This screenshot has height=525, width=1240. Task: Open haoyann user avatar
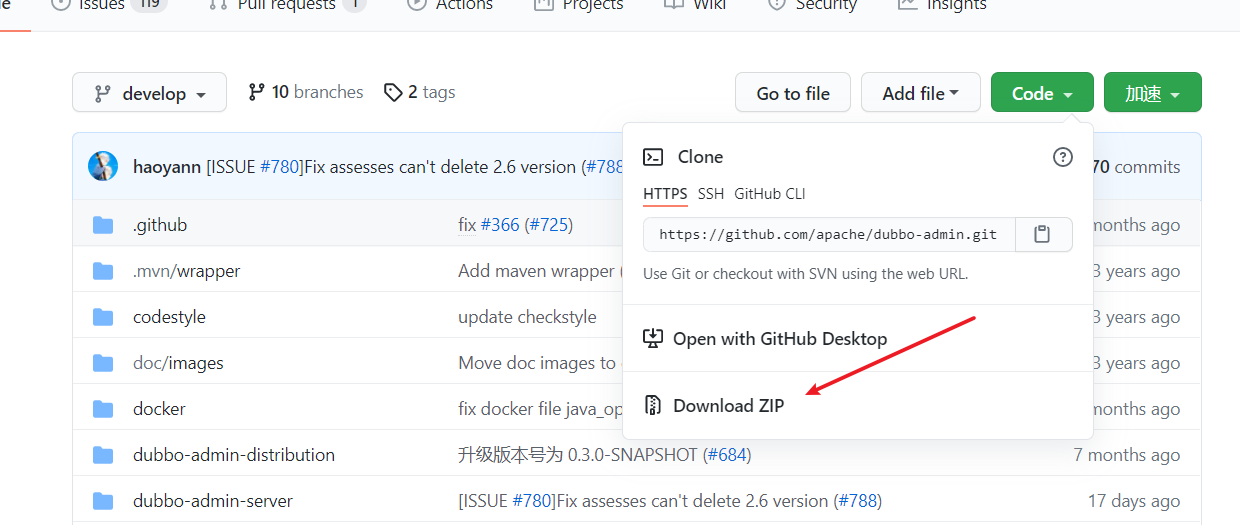(x=103, y=166)
